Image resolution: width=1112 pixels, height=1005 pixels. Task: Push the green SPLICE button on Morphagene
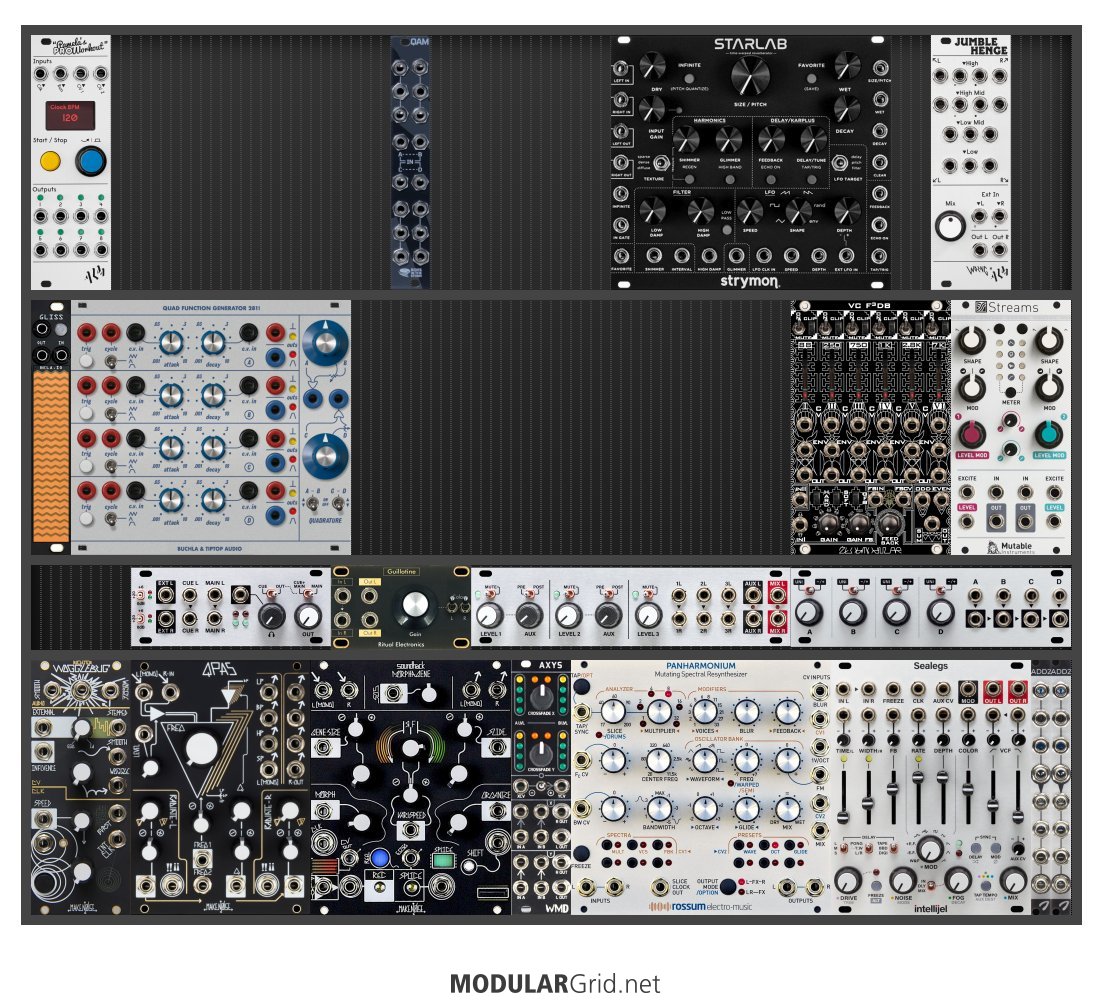(443, 860)
